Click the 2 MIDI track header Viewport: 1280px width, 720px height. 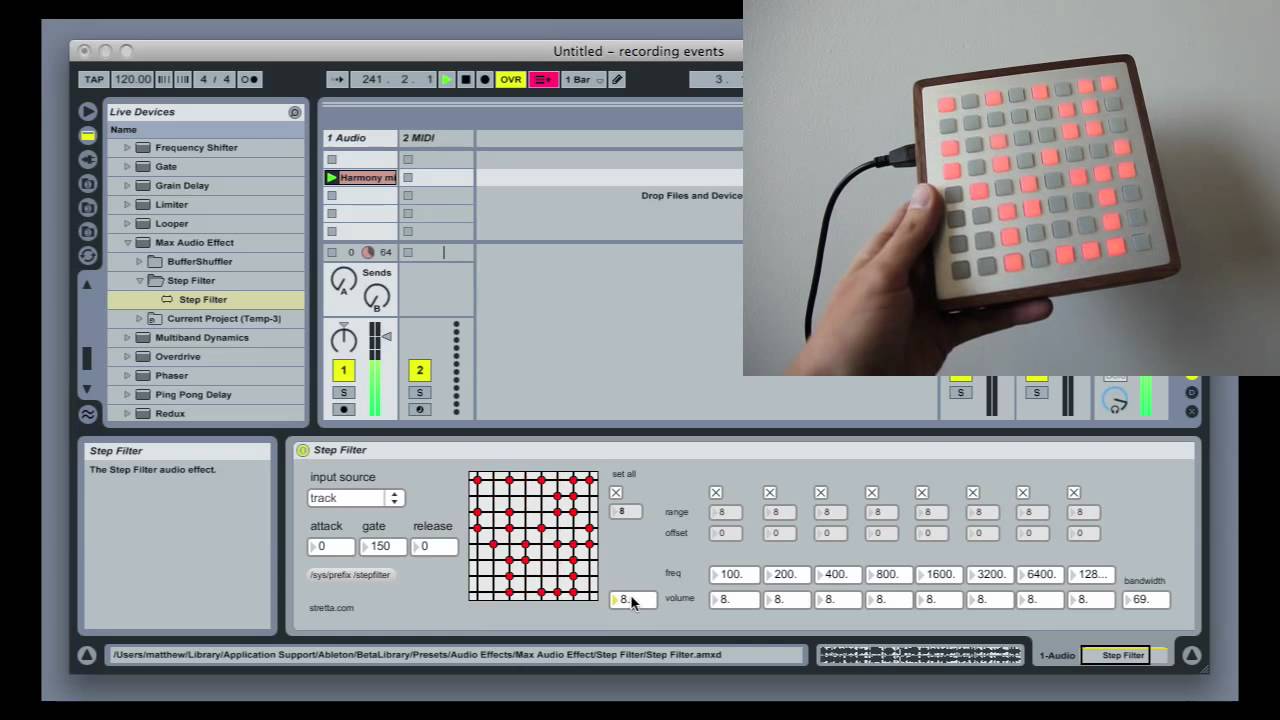(x=436, y=138)
